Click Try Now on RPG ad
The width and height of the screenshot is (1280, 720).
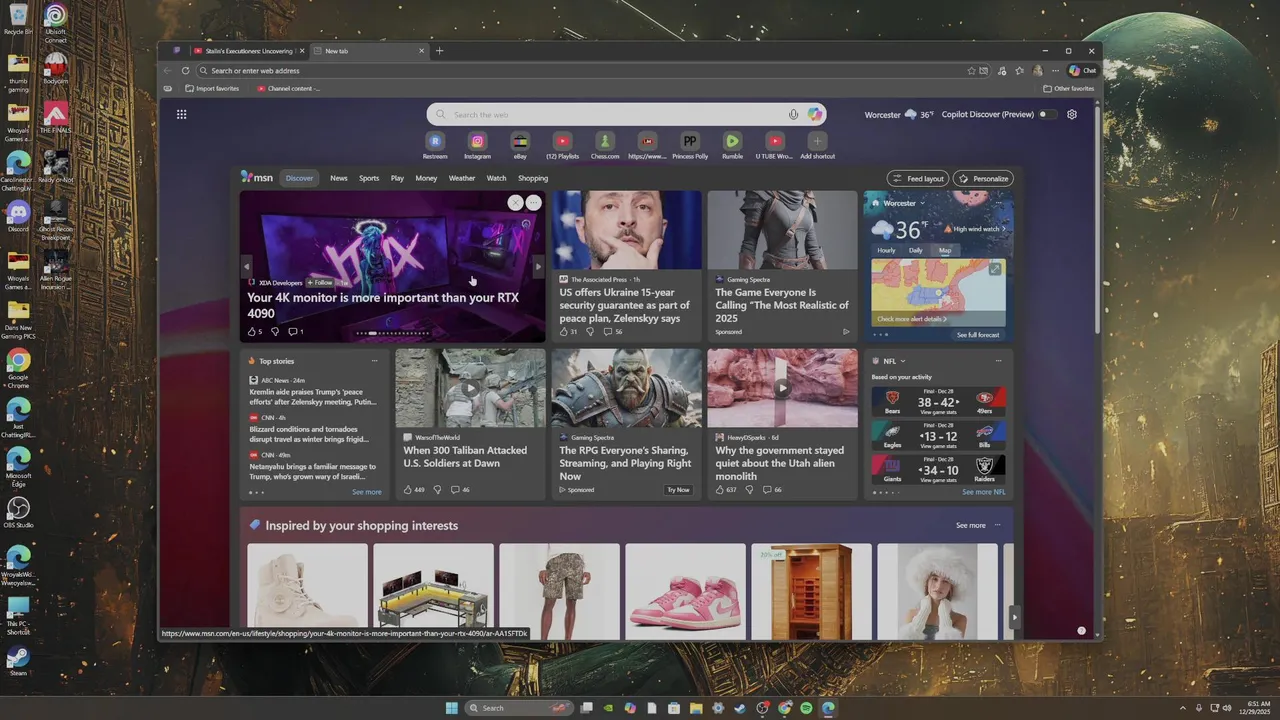click(x=678, y=490)
